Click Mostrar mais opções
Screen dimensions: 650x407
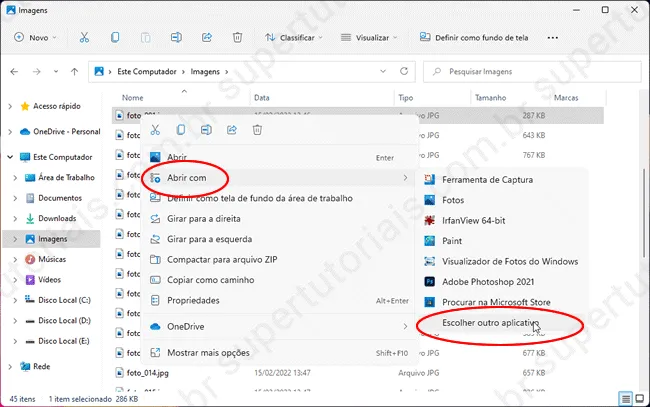(279, 353)
